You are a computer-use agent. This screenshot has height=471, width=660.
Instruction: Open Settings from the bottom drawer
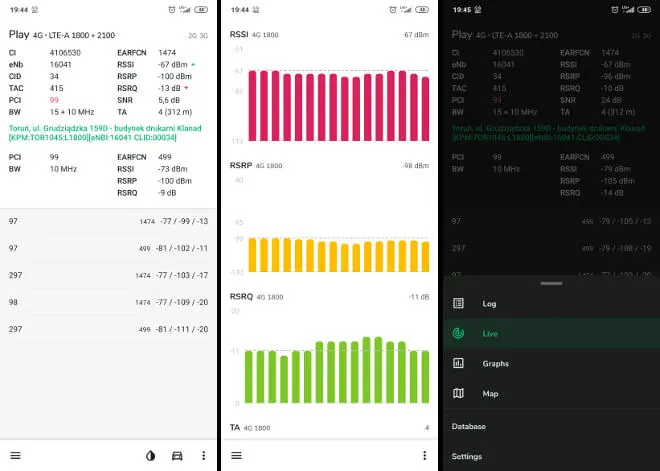point(466,456)
